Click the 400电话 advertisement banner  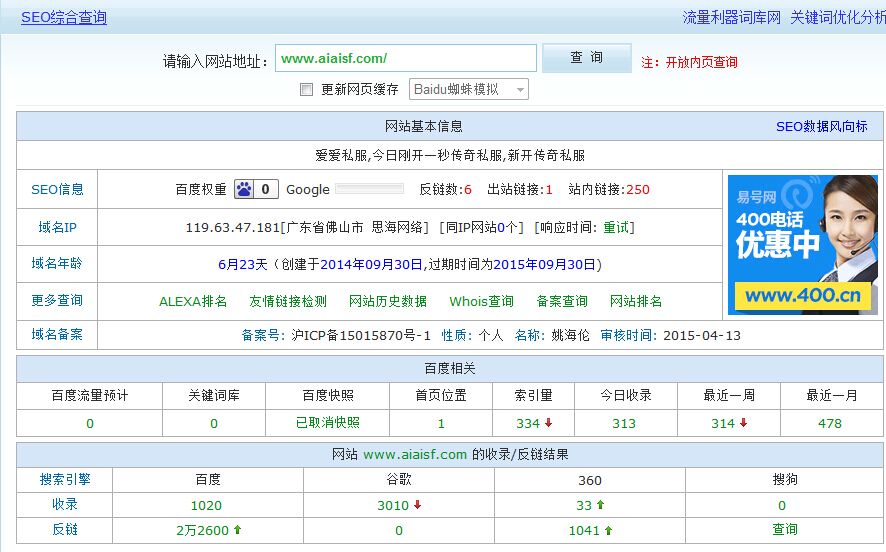802,244
